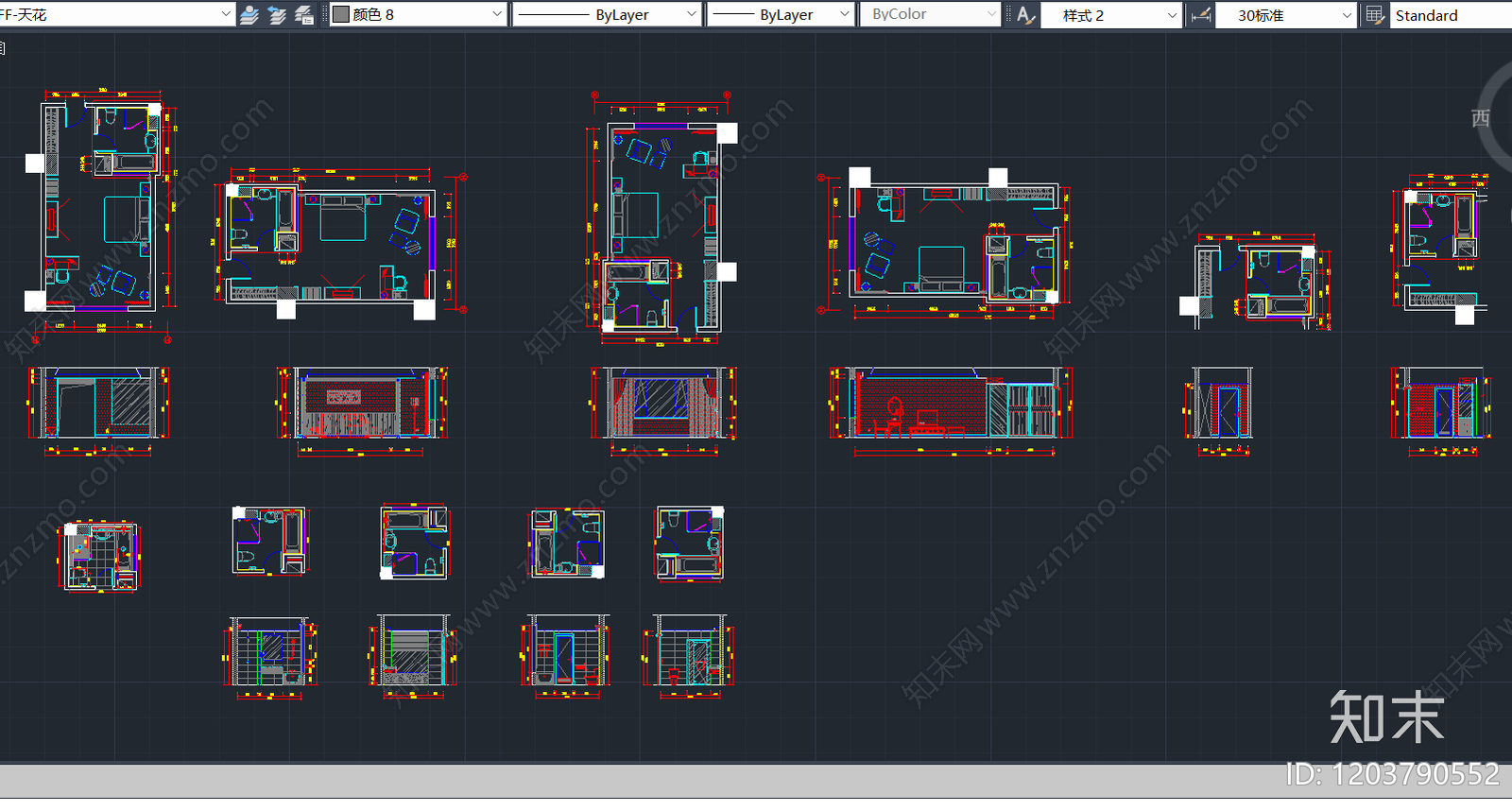This screenshot has height=811, width=1512.
Task: Click the ViewCube 西 (west) face
Action: point(1480,118)
